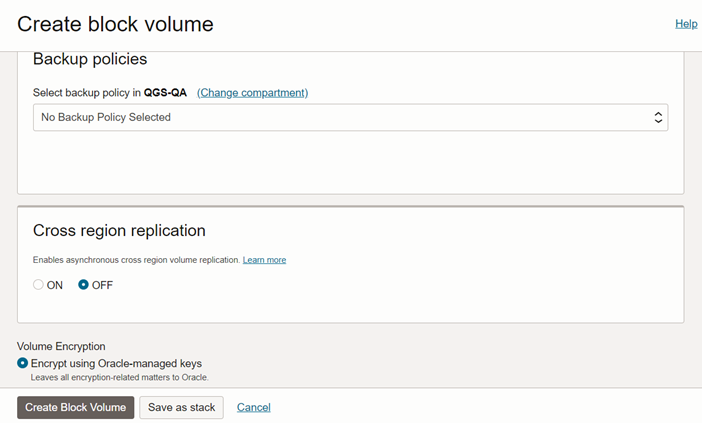Image resolution: width=702 pixels, height=423 pixels.
Task: Cancel the block volume creation
Action: tap(254, 407)
